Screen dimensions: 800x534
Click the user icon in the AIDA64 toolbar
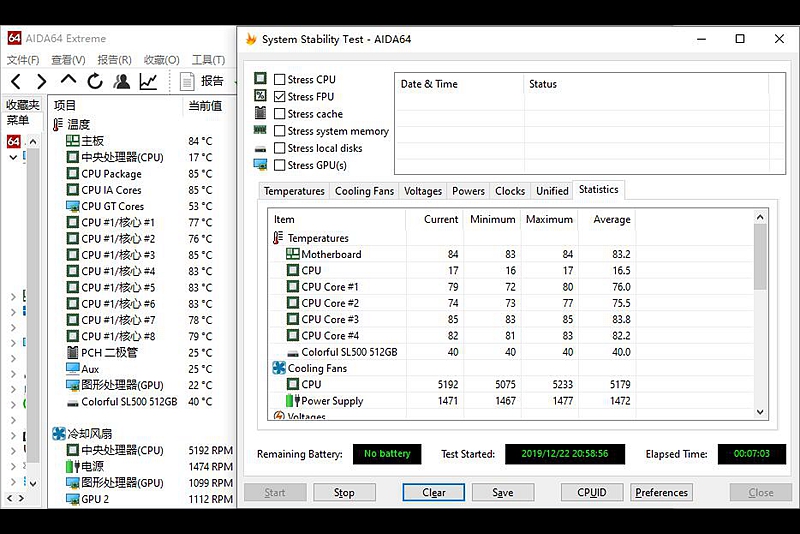tap(121, 81)
